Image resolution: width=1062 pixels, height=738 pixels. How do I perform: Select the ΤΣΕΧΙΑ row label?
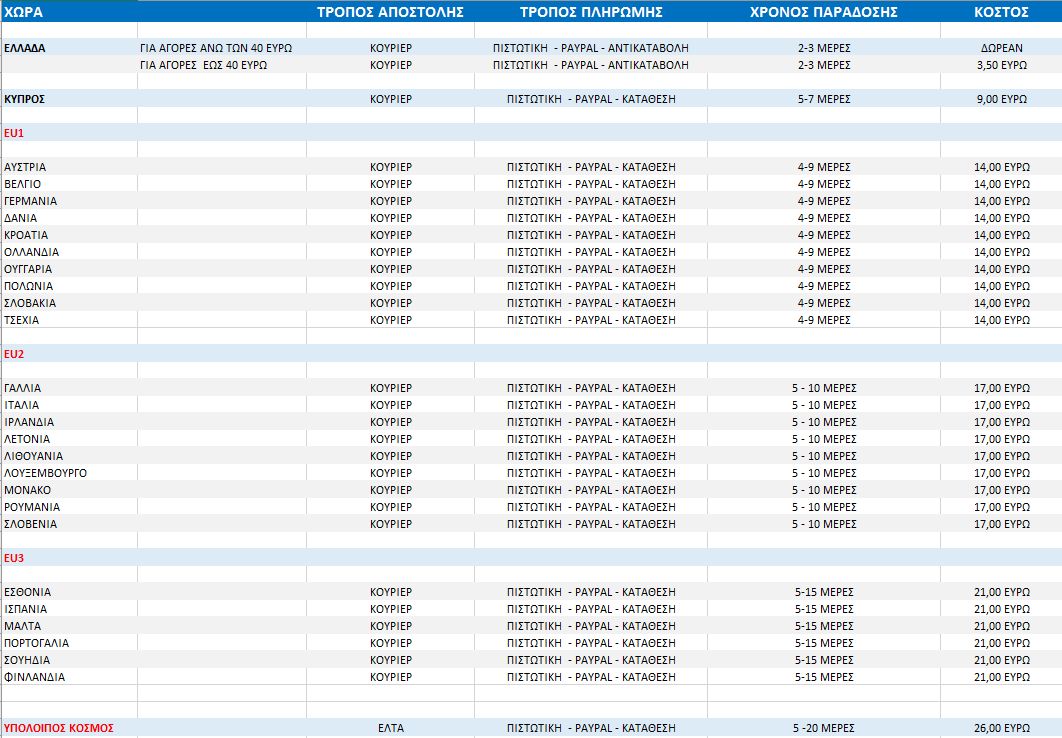[22, 320]
